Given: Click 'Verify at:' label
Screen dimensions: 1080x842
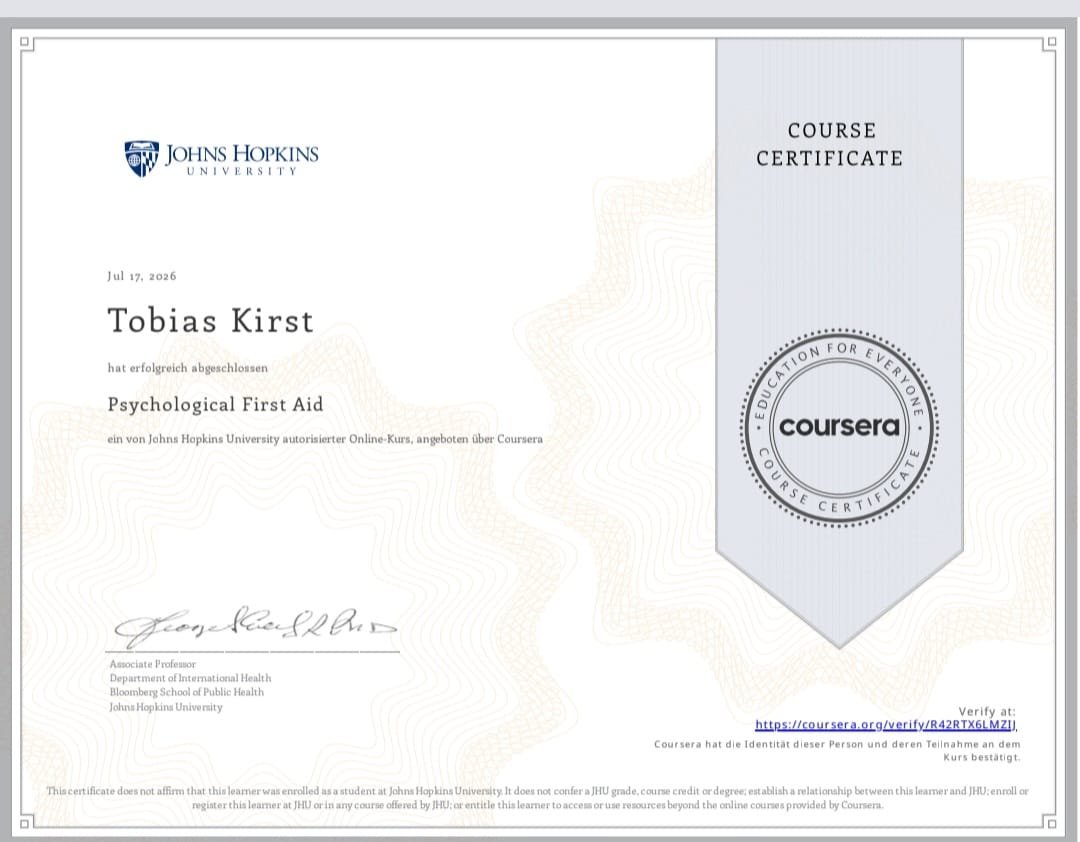Looking at the screenshot, I should tap(987, 711).
